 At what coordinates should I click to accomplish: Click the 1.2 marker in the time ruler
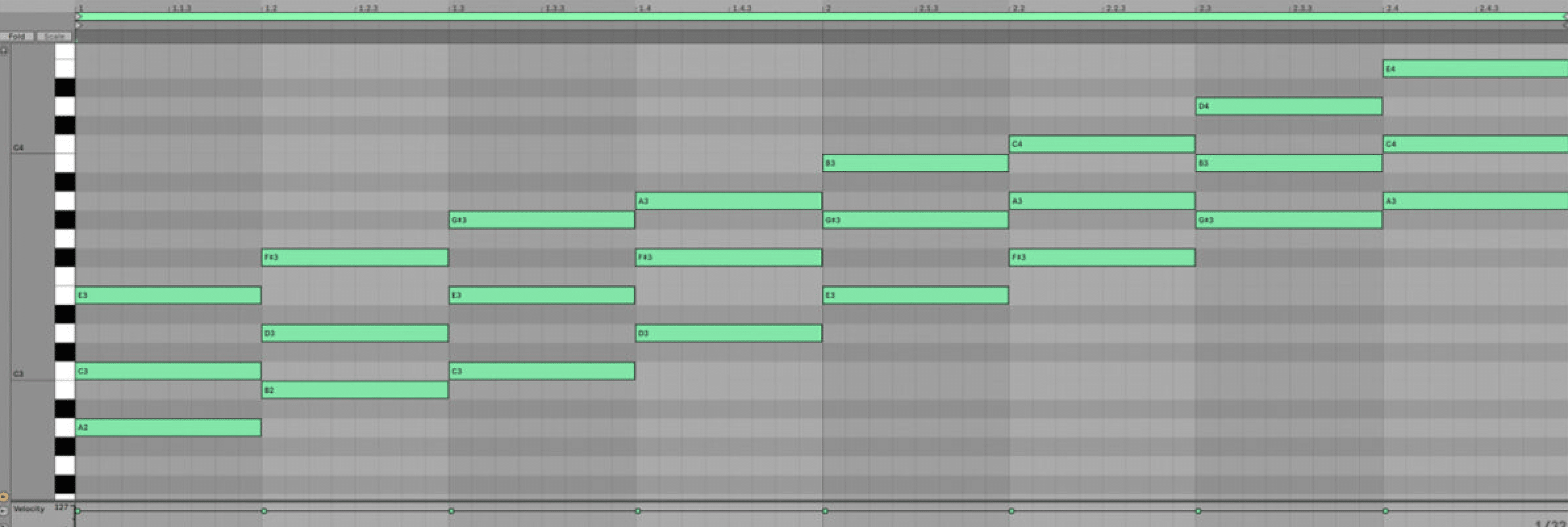click(x=270, y=8)
